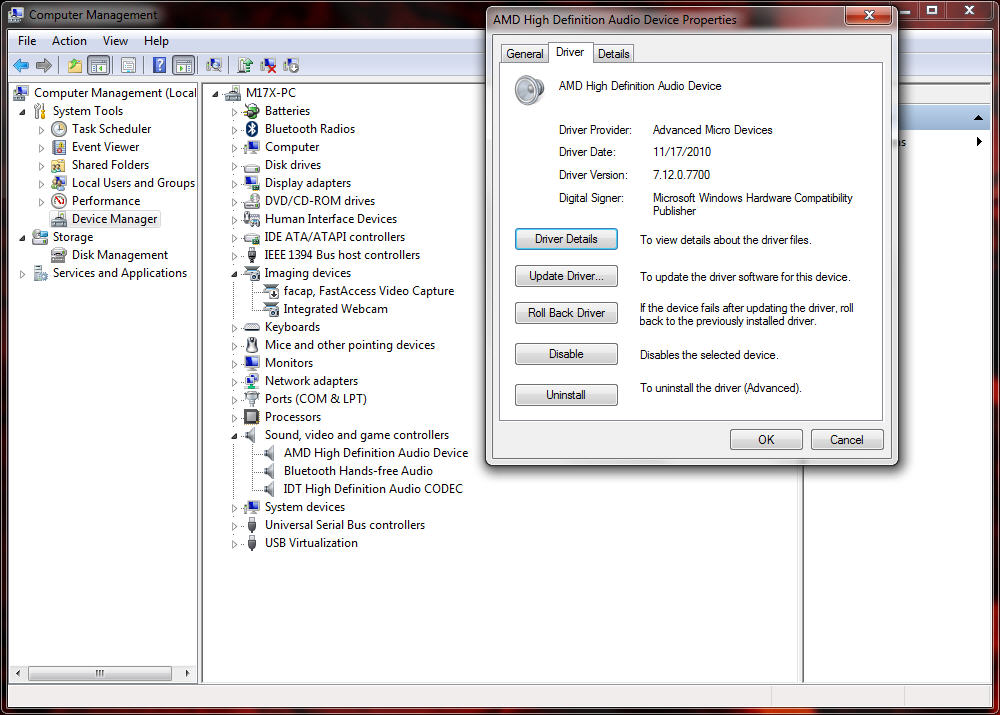Select IDT High Definition Audio CODEC
1000x715 pixels.
373,489
